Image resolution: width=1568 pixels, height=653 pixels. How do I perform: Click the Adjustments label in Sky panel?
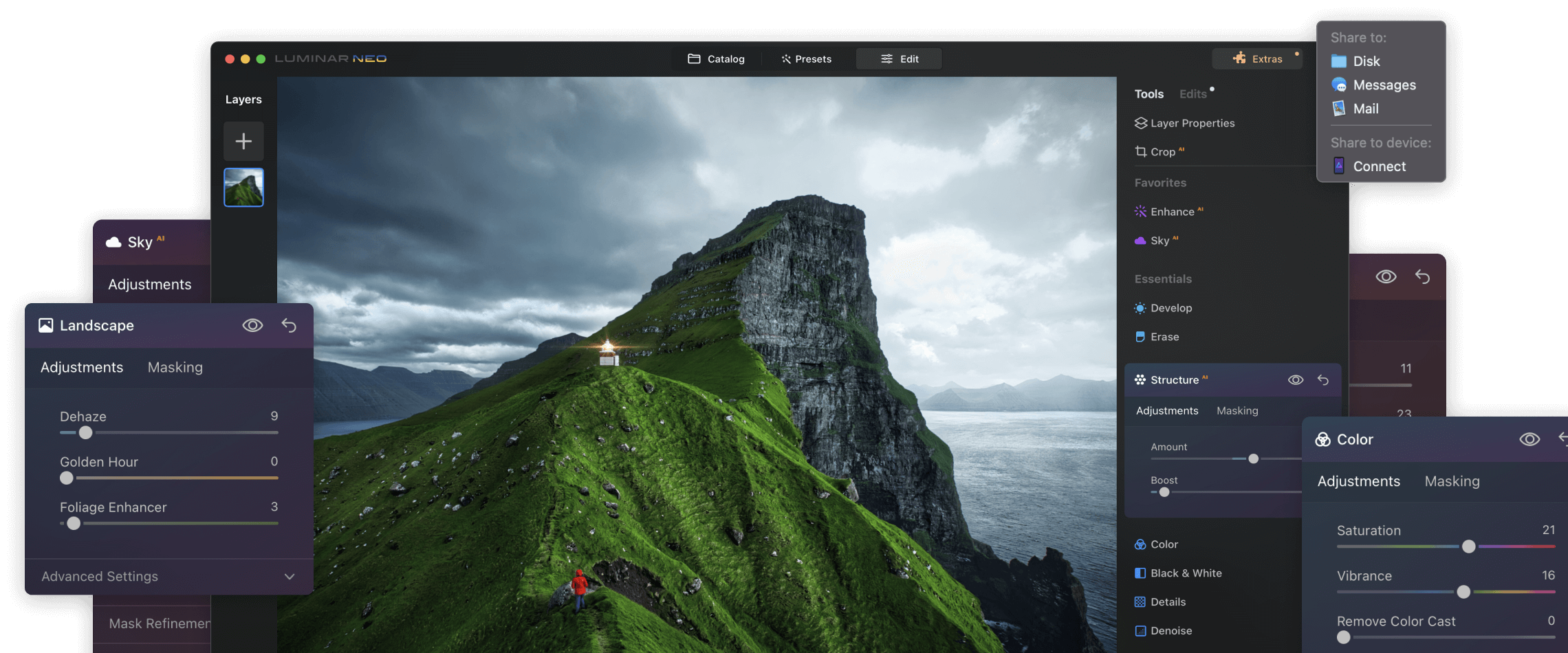[149, 285]
